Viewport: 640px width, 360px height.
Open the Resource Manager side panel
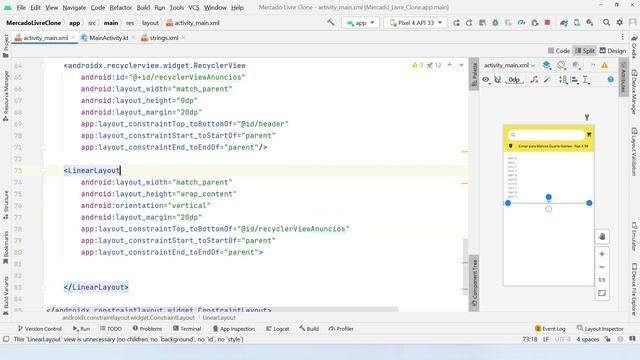click(6, 96)
